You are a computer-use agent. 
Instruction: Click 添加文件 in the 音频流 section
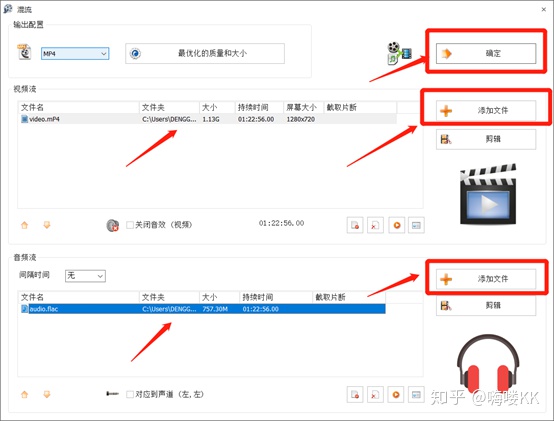(486, 279)
